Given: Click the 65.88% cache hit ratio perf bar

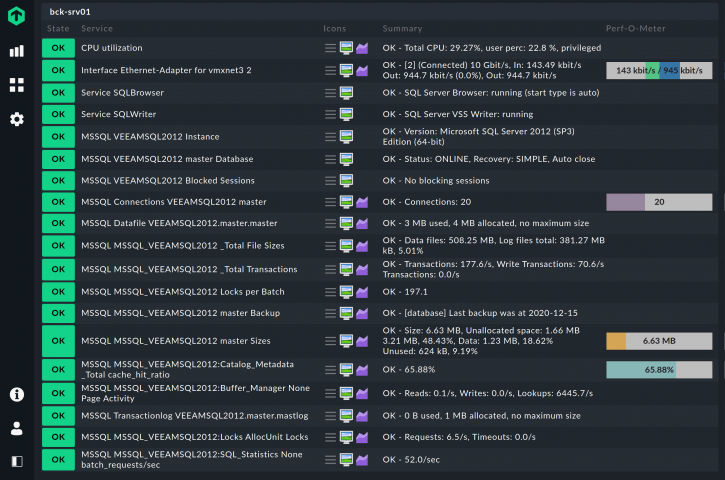Looking at the screenshot, I should click(659, 369).
